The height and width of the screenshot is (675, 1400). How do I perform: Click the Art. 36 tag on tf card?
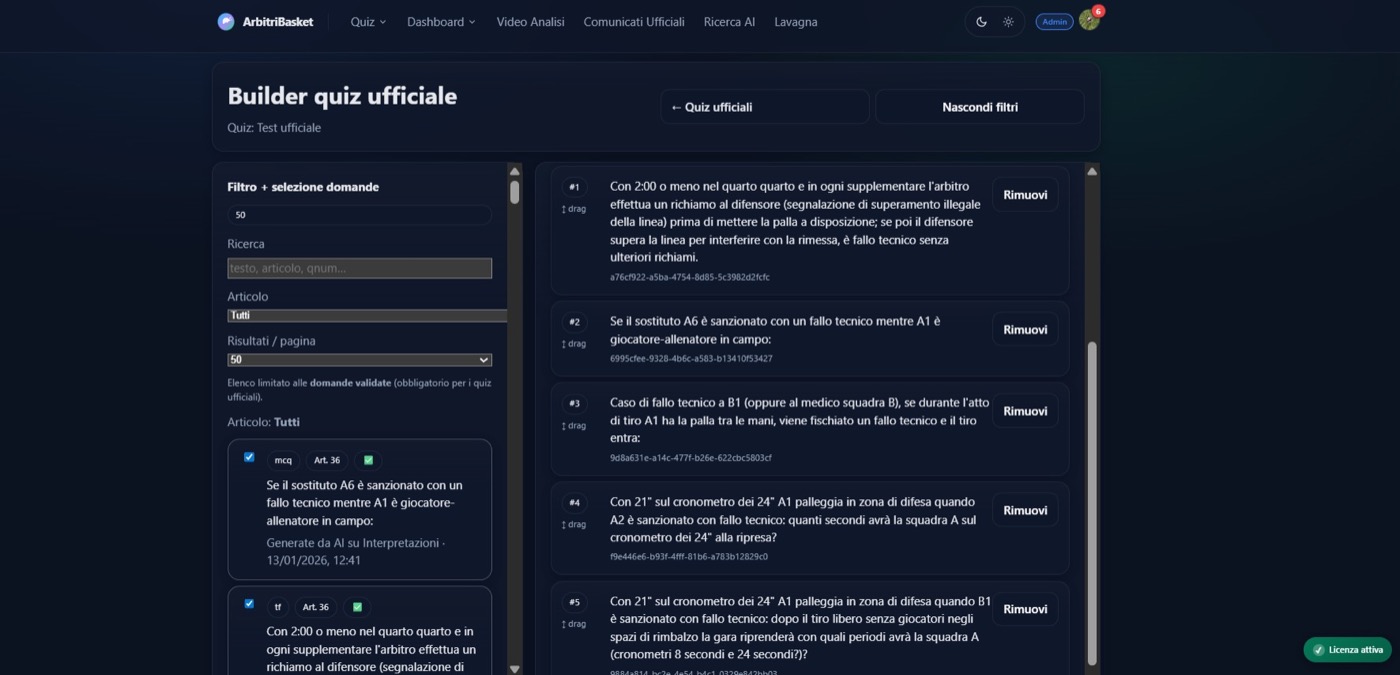pyautogui.click(x=316, y=607)
